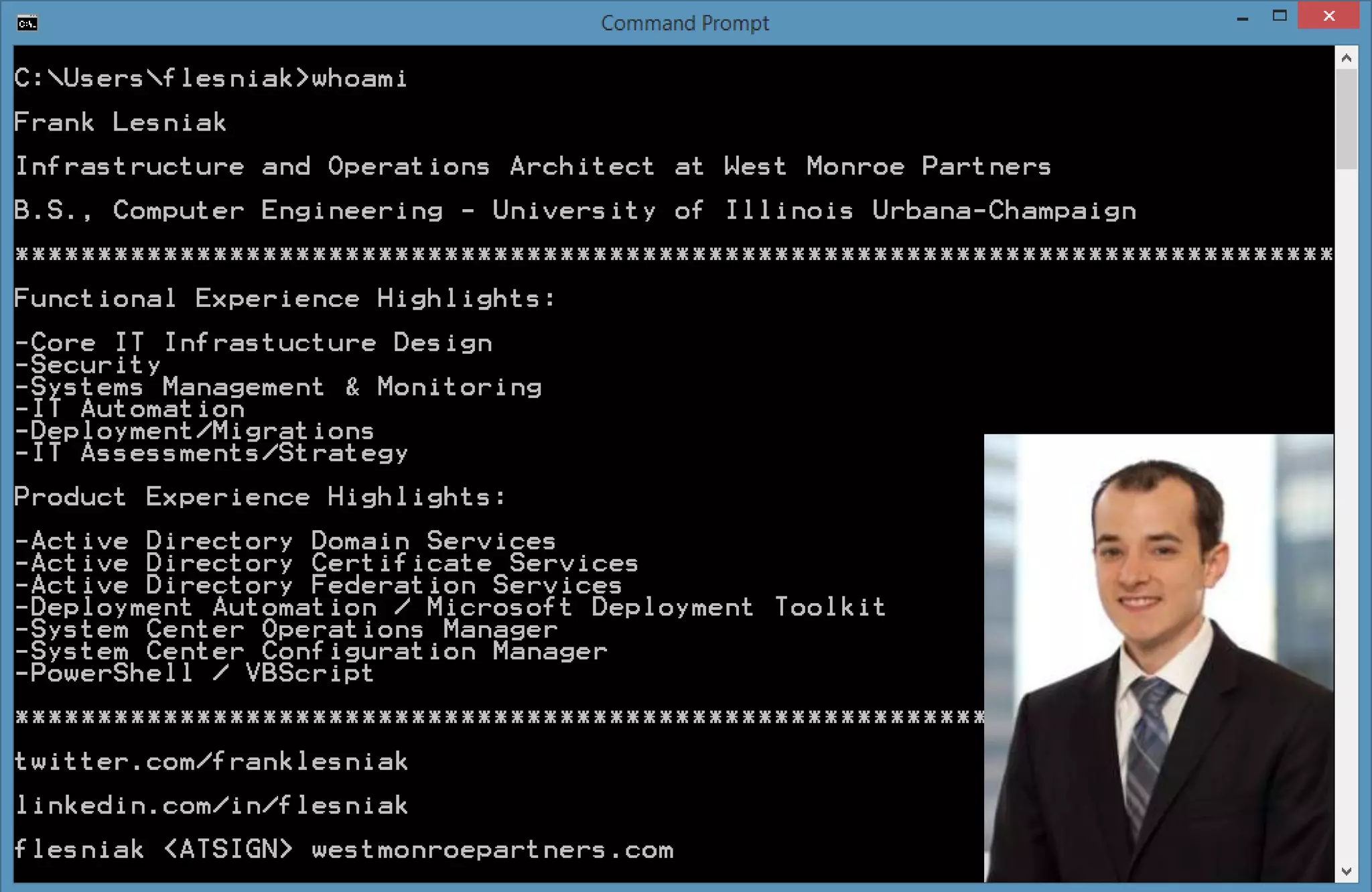Click the Command Prompt system menu icon

click(x=27, y=23)
